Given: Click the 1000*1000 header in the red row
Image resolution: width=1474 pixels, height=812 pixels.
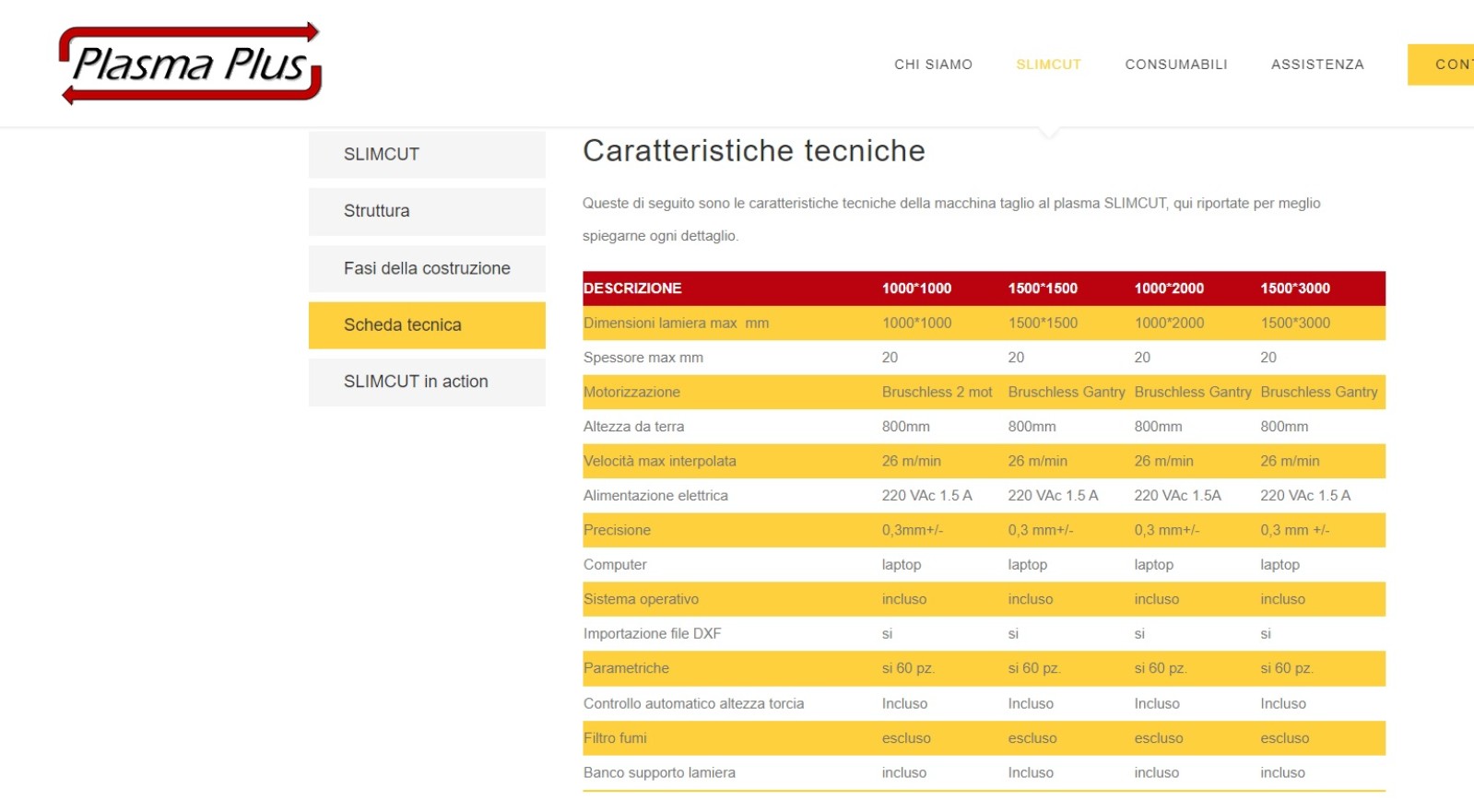Looking at the screenshot, I should pyautogui.click(x=916, y=288).
